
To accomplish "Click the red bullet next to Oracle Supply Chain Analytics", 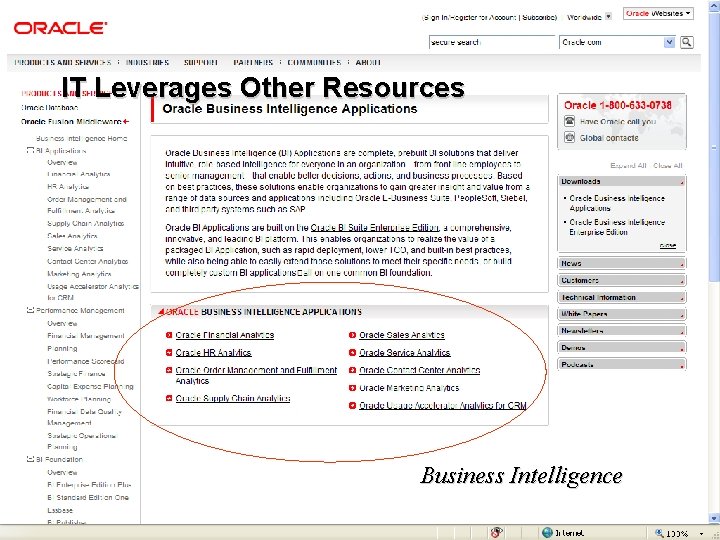I will point(169,398).
